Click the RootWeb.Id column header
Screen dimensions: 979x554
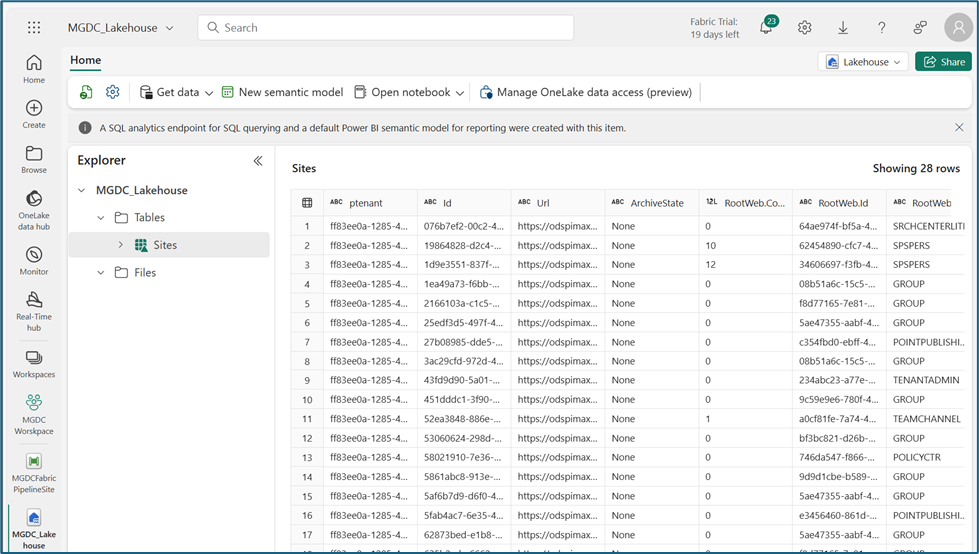tap(839, 202)
